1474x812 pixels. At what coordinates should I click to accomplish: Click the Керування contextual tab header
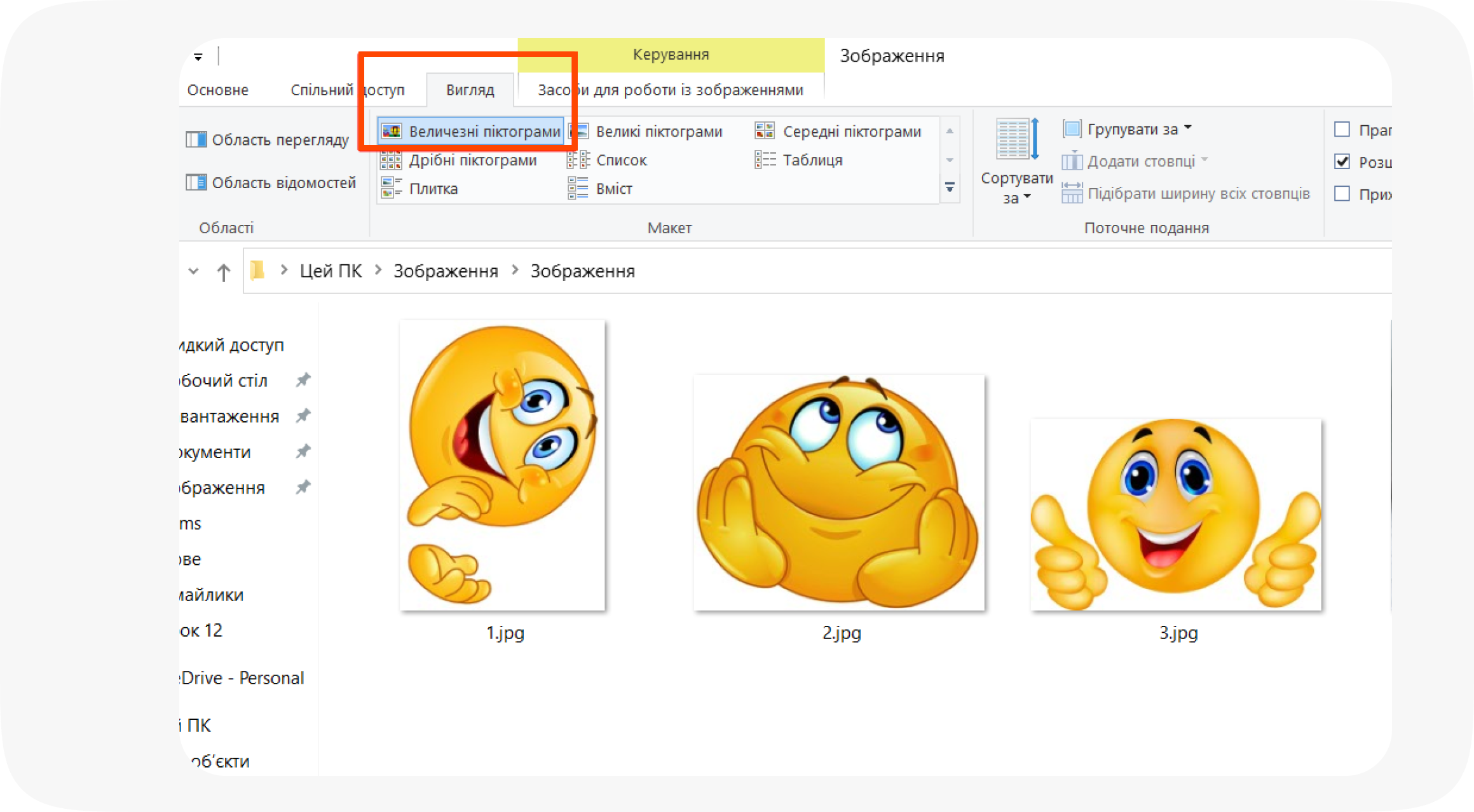point(671,55)
